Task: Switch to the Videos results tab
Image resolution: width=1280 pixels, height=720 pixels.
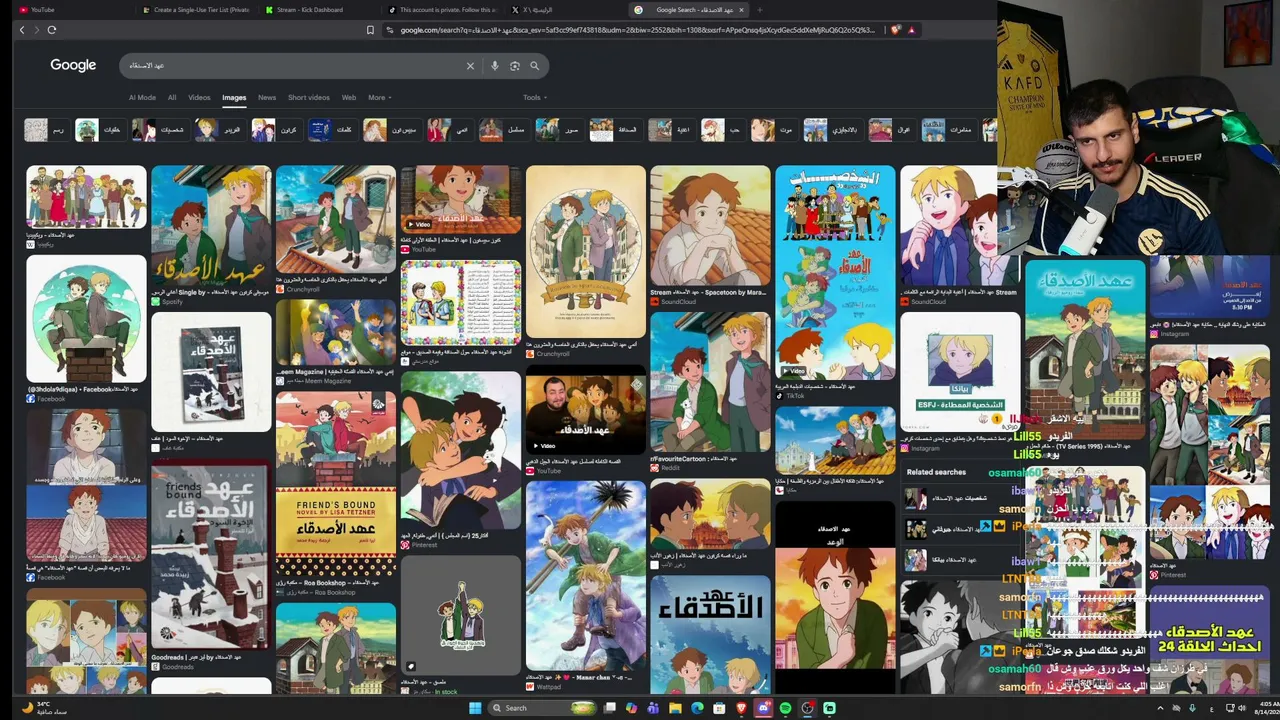Action: pos(199,98)
